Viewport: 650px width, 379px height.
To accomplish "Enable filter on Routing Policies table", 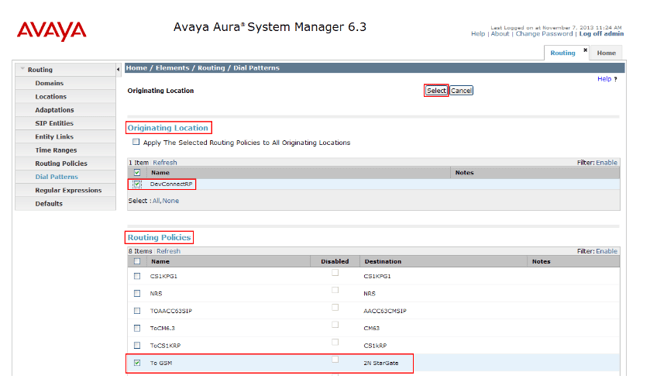I will point(606,251).
